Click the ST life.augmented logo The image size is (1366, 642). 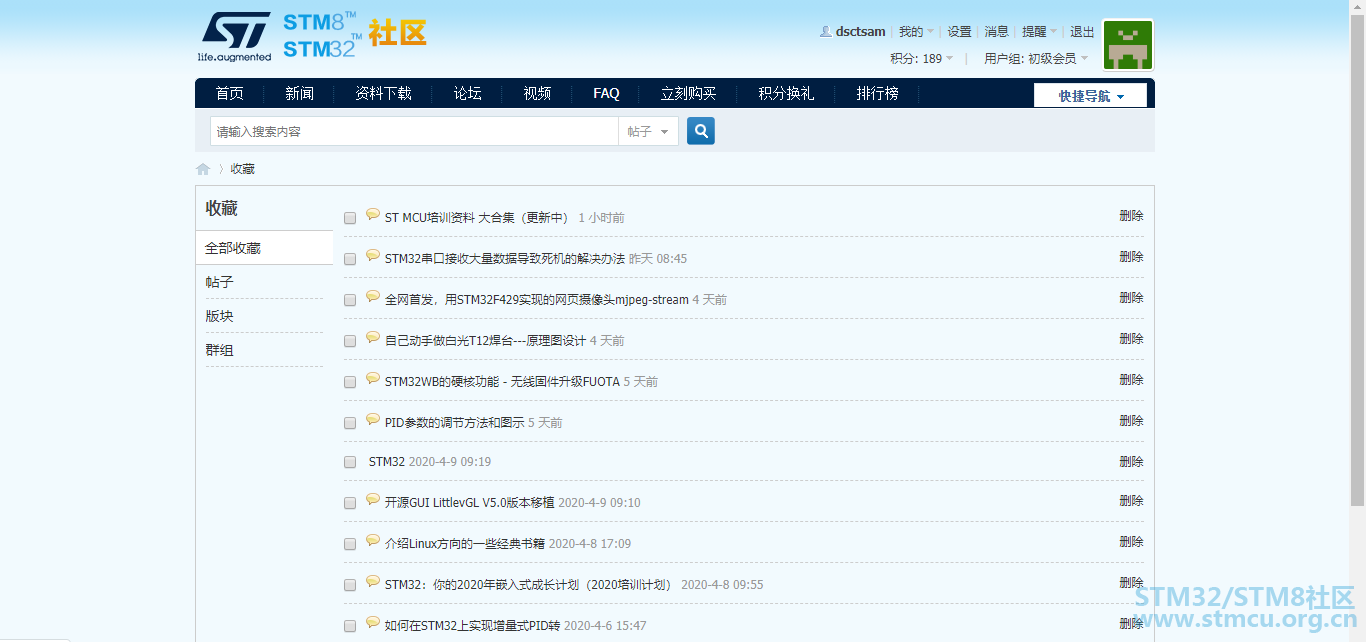[x=234, y=37]
